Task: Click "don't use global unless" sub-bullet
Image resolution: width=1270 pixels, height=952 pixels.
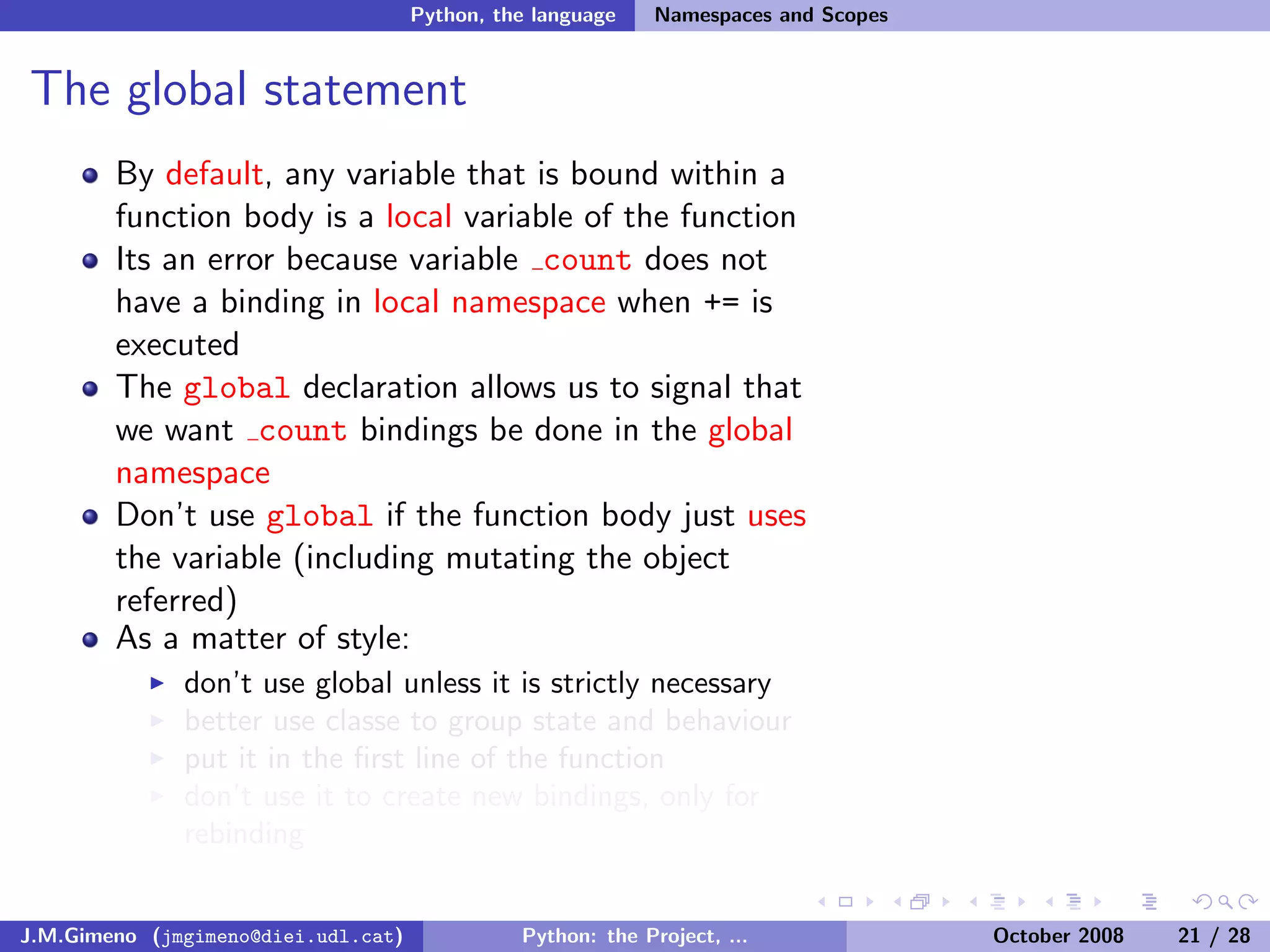Action: coord(477,684)
